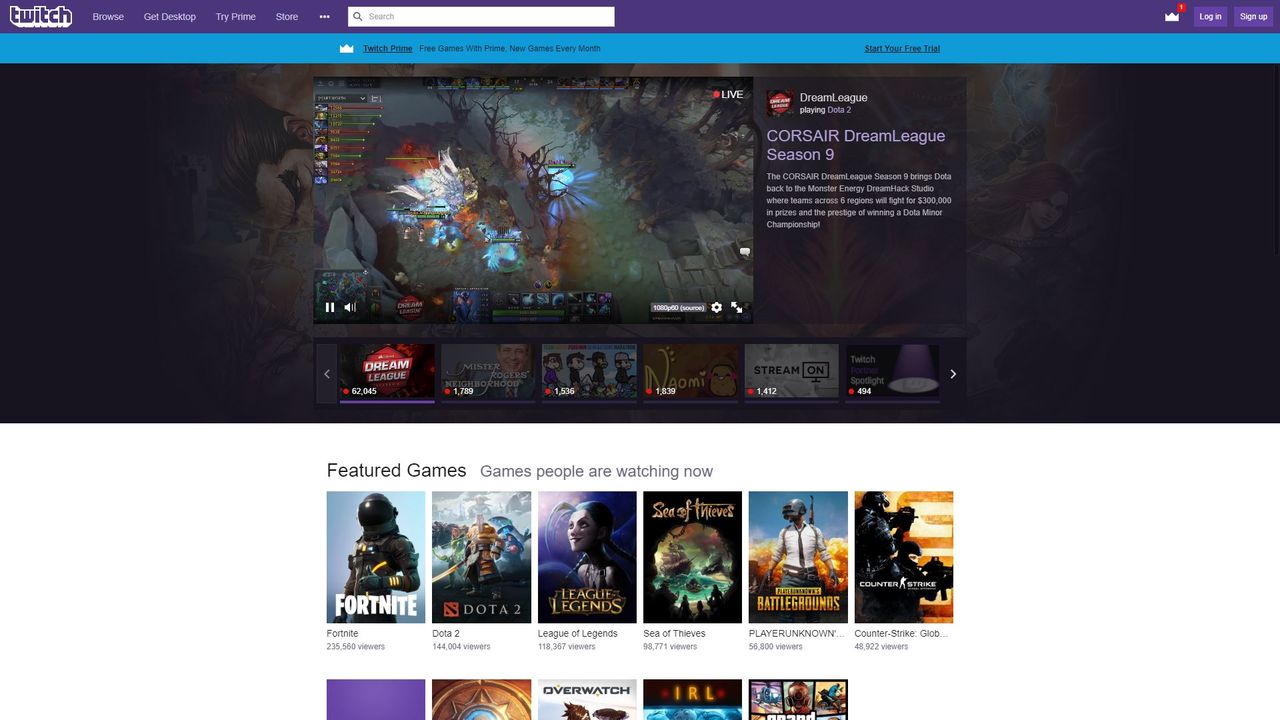Open the Counter-Strike game cover
The width and height of the screenshot is (1280, 720).
(904, 557)
